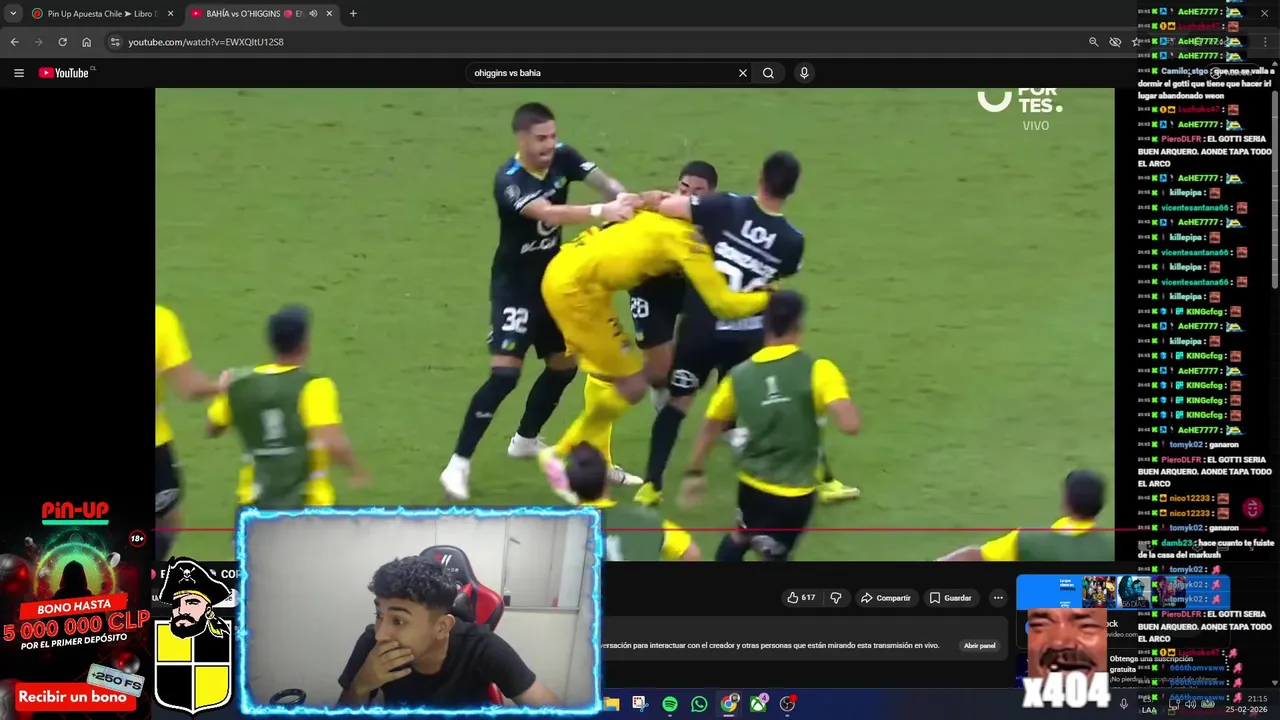Save the video with Guardar
The image size is (1280, 720).
pos(951,598)
